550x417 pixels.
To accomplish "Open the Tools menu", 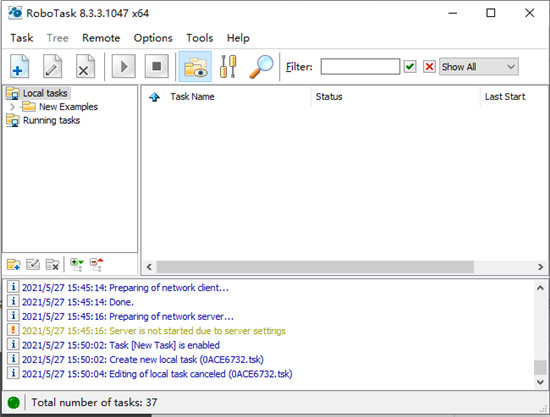I will coord(200,38).
